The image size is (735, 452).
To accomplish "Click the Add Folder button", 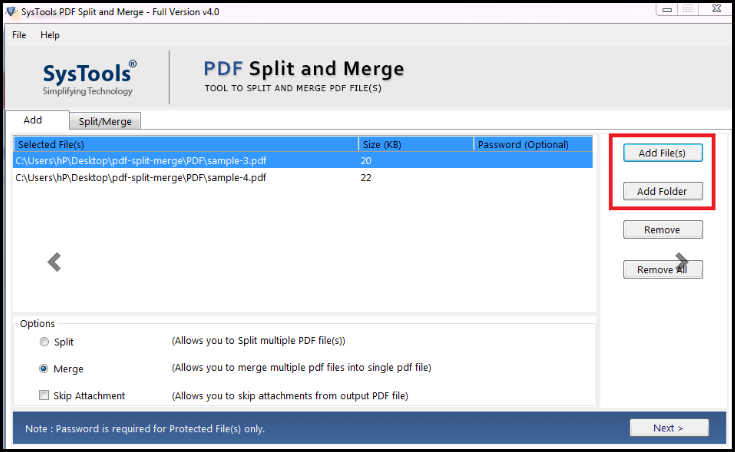I will [x=662, y=191].
